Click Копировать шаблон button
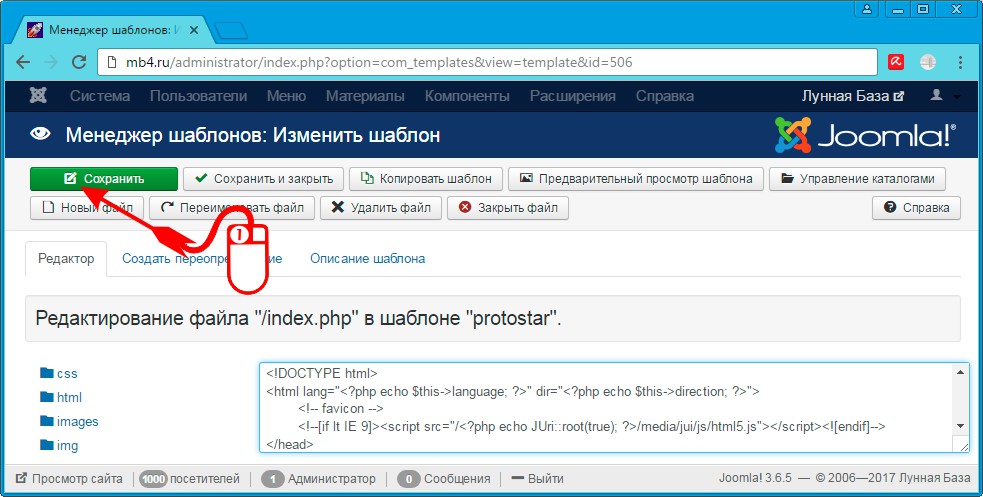This screenshot has height=497, width=983. [426, 179]
